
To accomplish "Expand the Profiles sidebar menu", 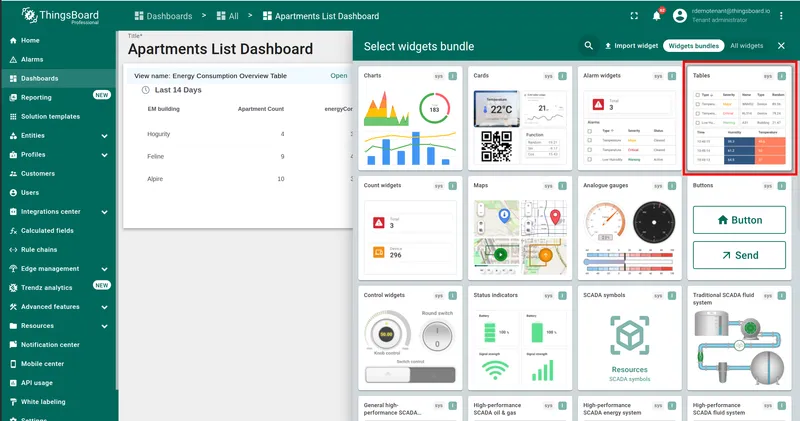I will tap(58, 155).
